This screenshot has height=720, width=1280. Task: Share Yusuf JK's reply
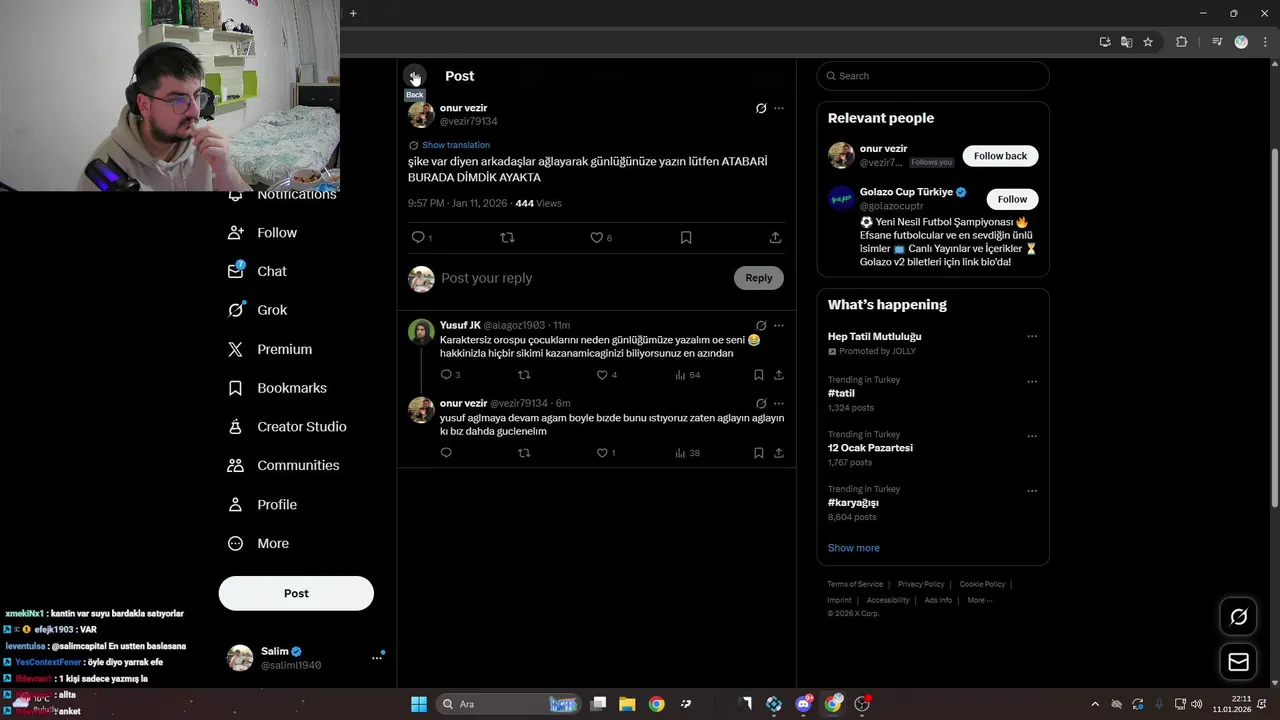[779, 375]
